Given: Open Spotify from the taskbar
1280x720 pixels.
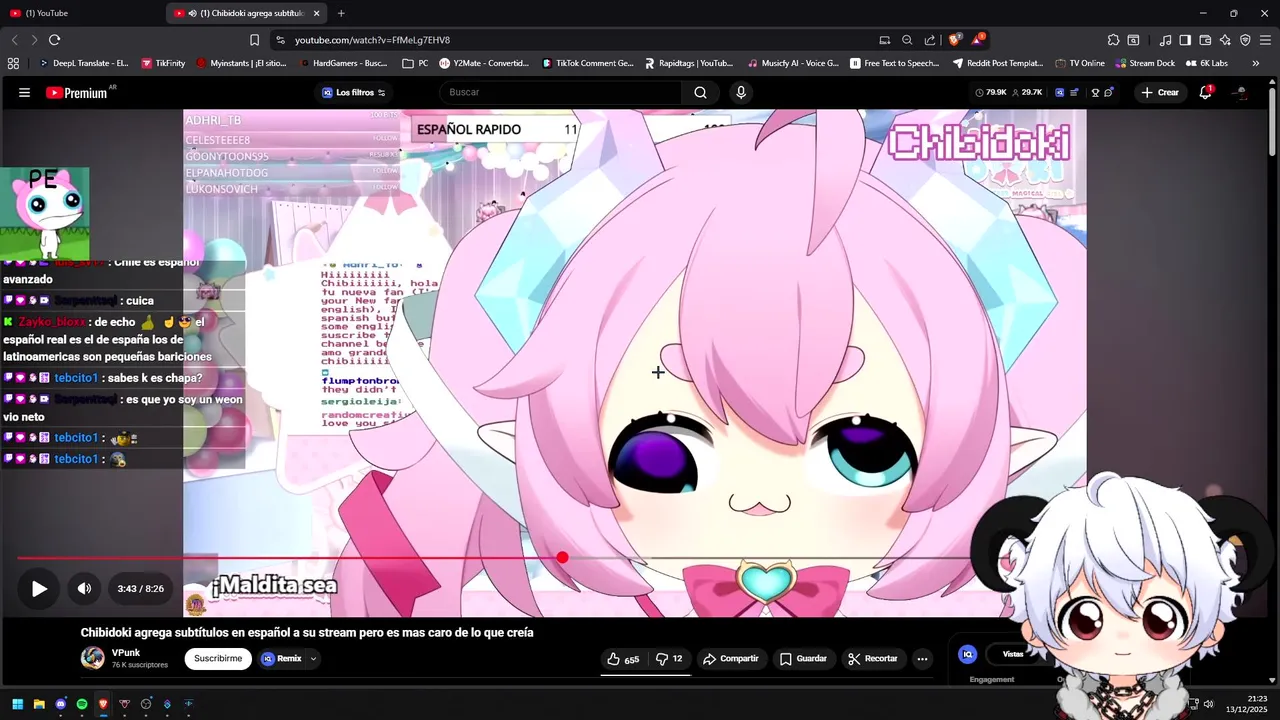Looking at the screenshot, I should (x=82, y=704).
